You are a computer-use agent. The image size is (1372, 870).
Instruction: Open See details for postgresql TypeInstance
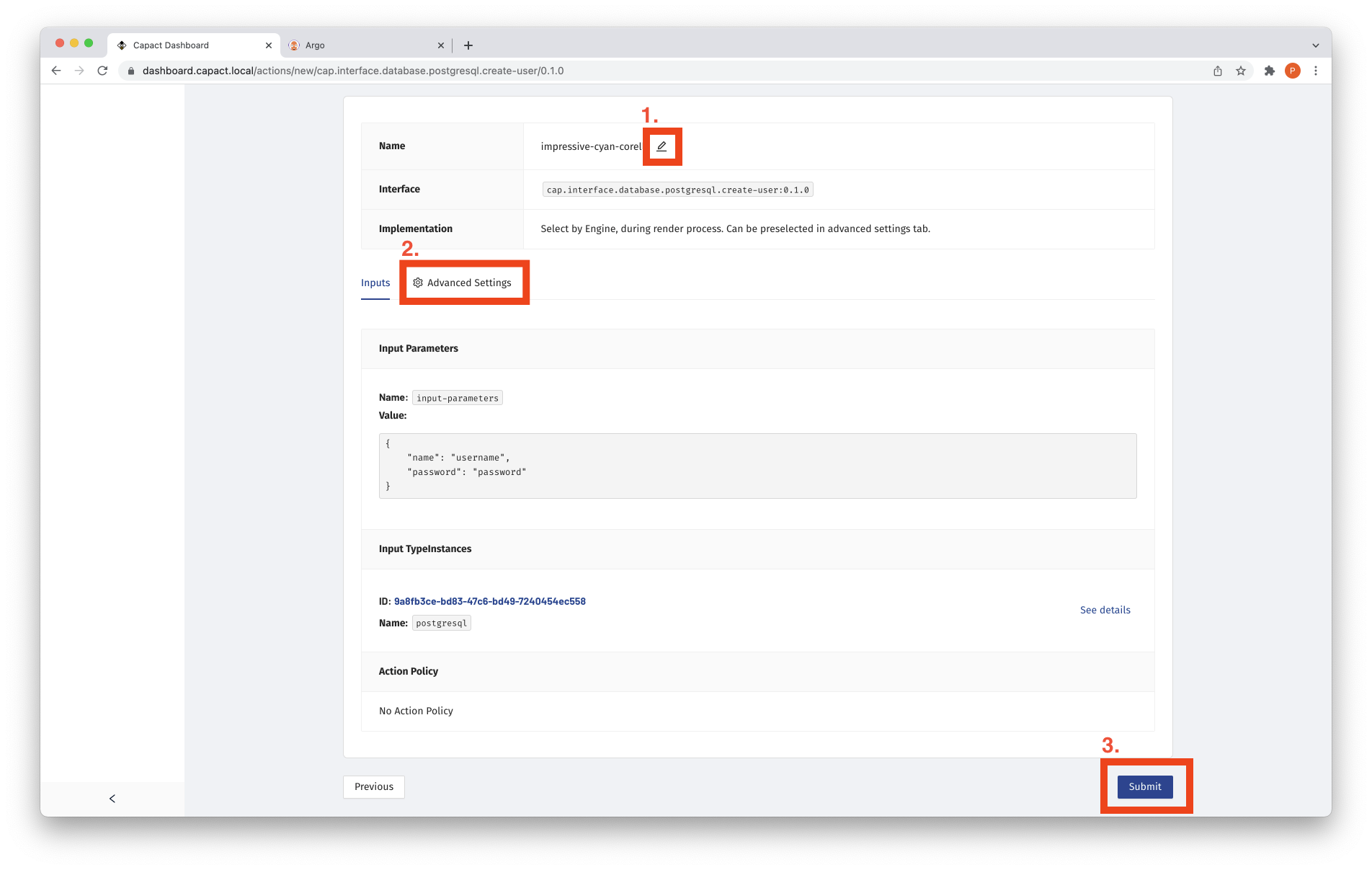coord(1105,610)
